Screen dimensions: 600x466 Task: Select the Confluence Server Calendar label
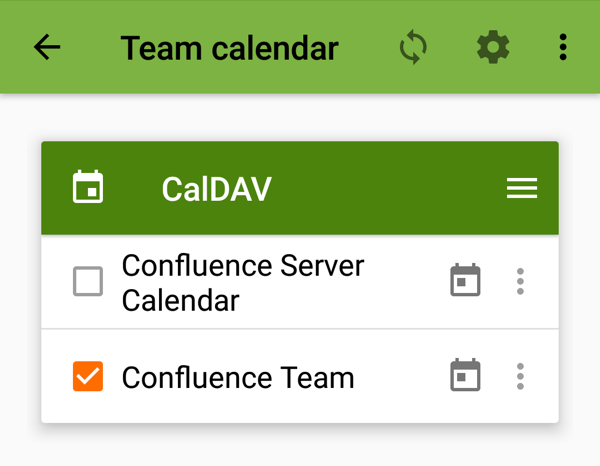pos(242,282)
